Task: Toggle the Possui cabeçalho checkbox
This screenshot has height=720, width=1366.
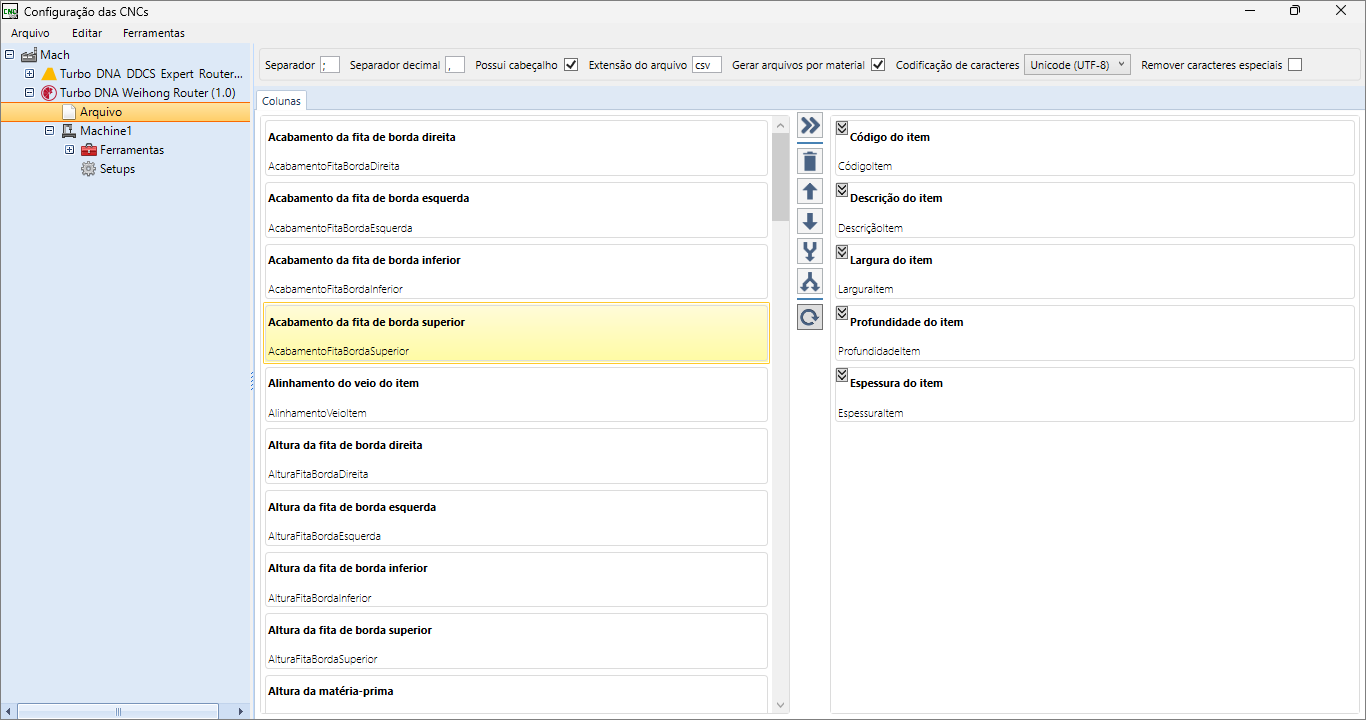Action: tap(571, 65)
